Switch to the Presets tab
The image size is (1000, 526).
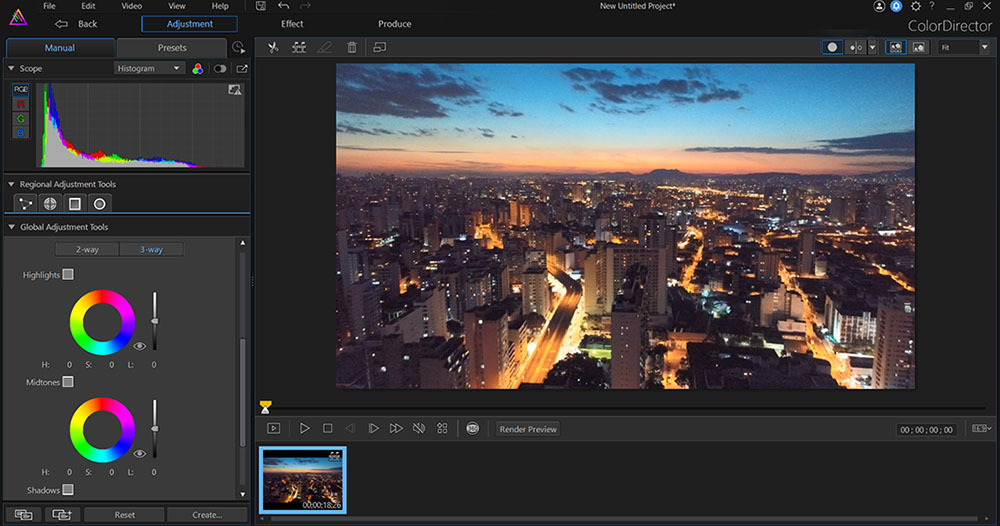click(172, 48)
